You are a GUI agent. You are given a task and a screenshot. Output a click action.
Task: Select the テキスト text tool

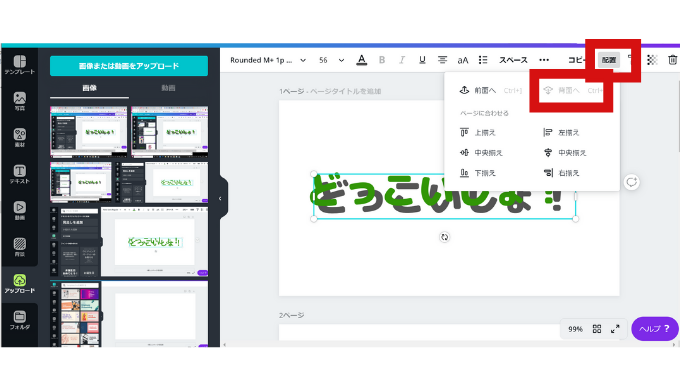(20, 174)
